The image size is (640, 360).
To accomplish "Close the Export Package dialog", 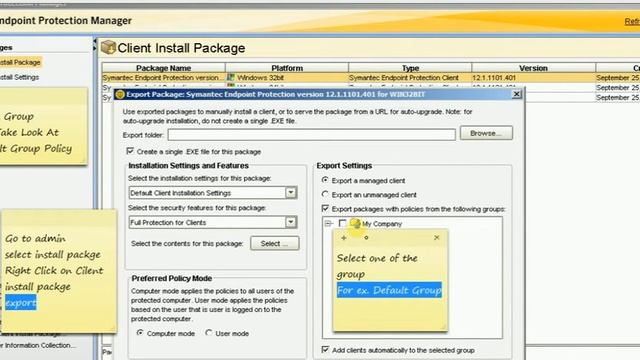I will 516,94.
